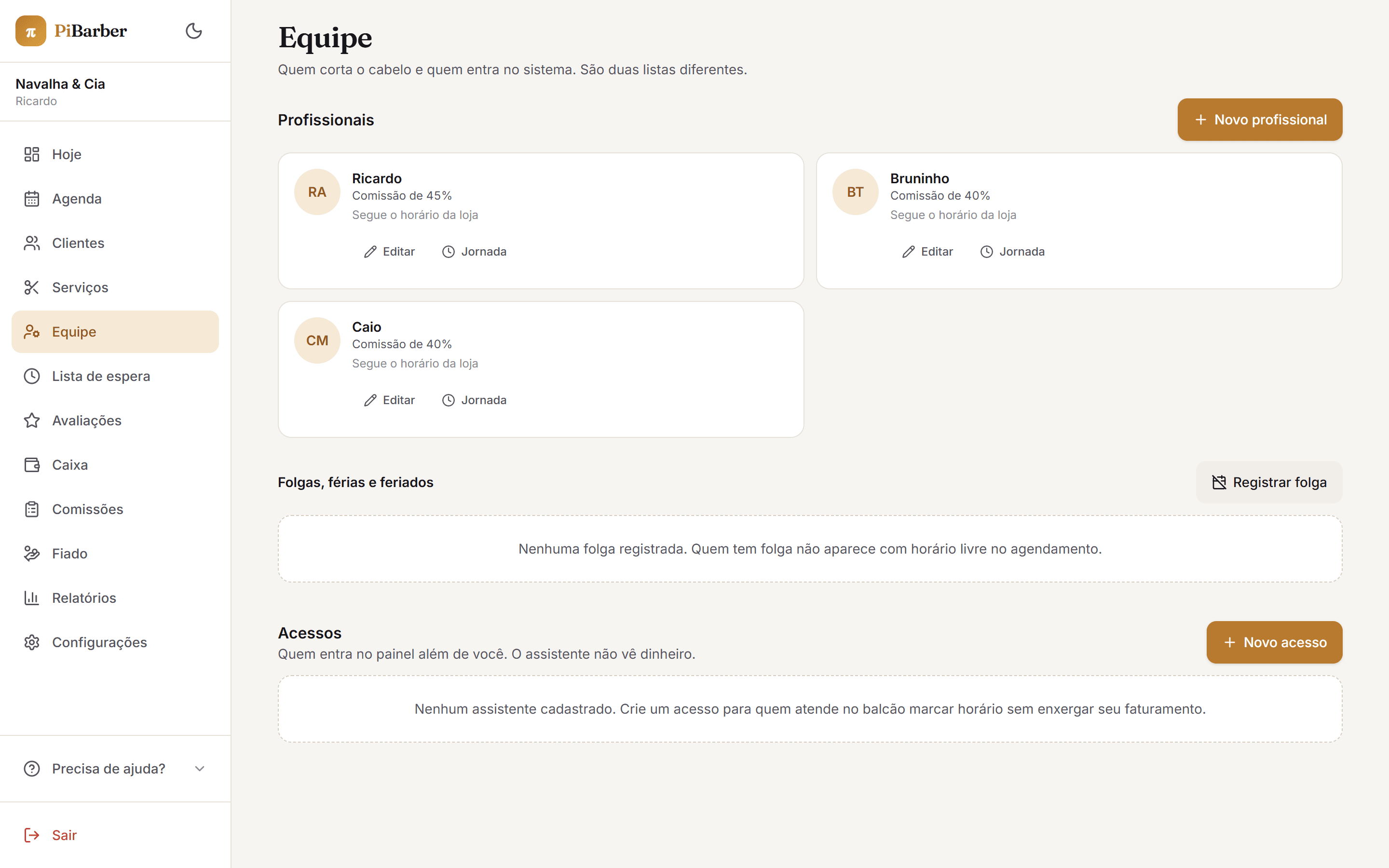Click the Novo profissional button
The width and height of the screenshot is (1389, 868).
[x=1260, y=120]
